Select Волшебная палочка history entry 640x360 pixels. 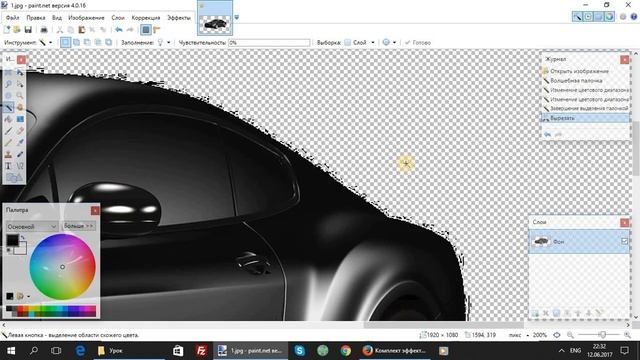pos(584,80)
